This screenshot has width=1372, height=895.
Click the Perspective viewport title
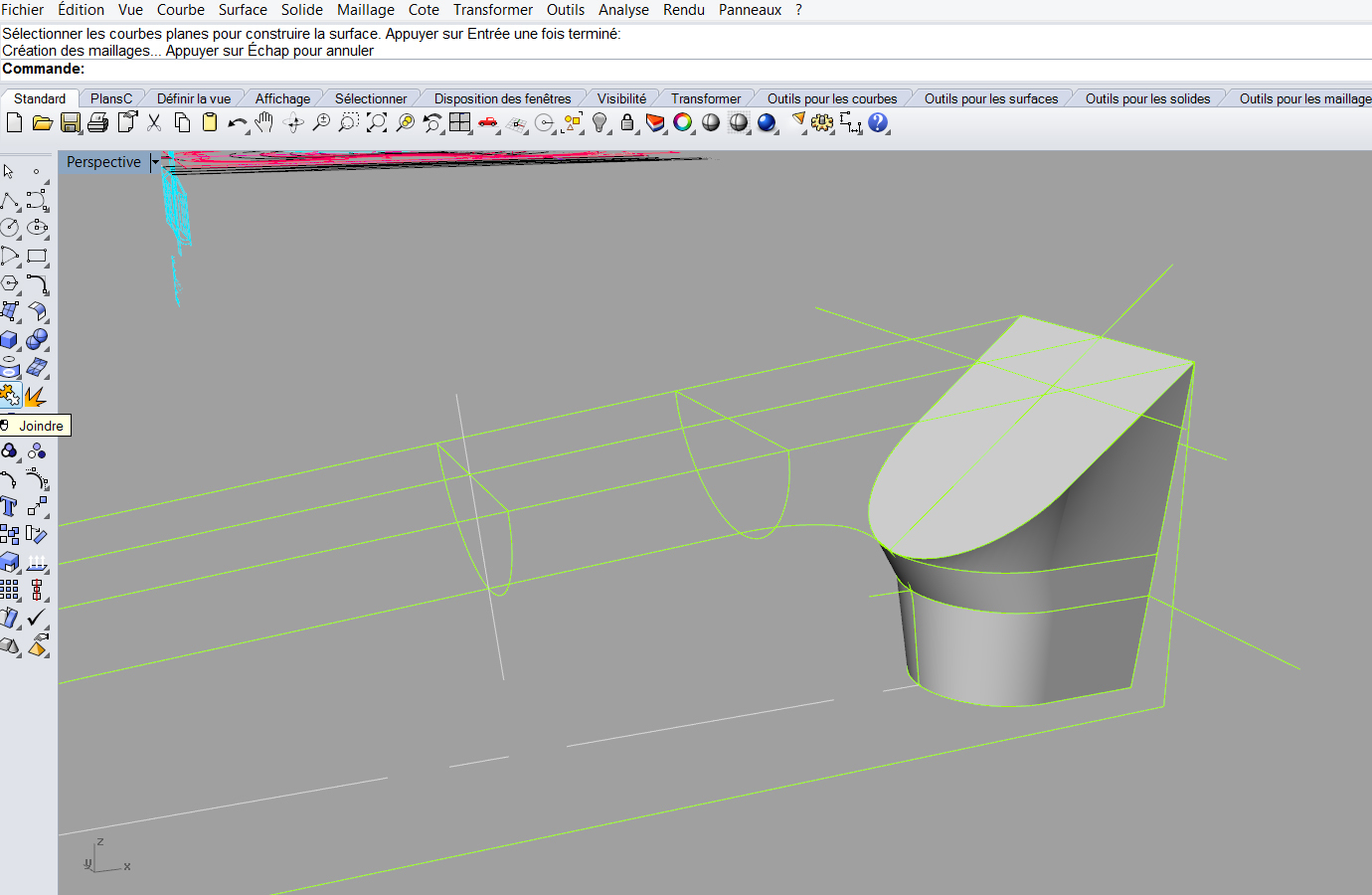tap(103, 162)
